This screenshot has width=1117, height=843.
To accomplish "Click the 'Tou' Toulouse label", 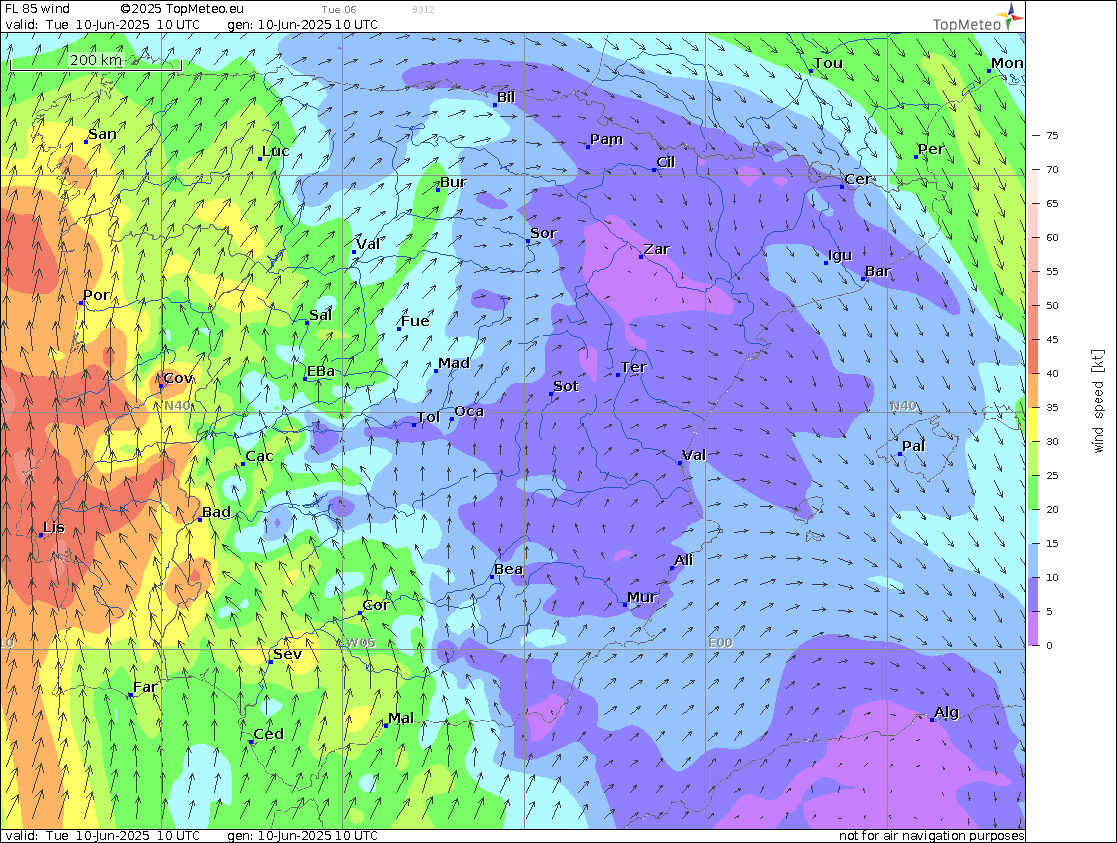I will click(x=828, y=63).
